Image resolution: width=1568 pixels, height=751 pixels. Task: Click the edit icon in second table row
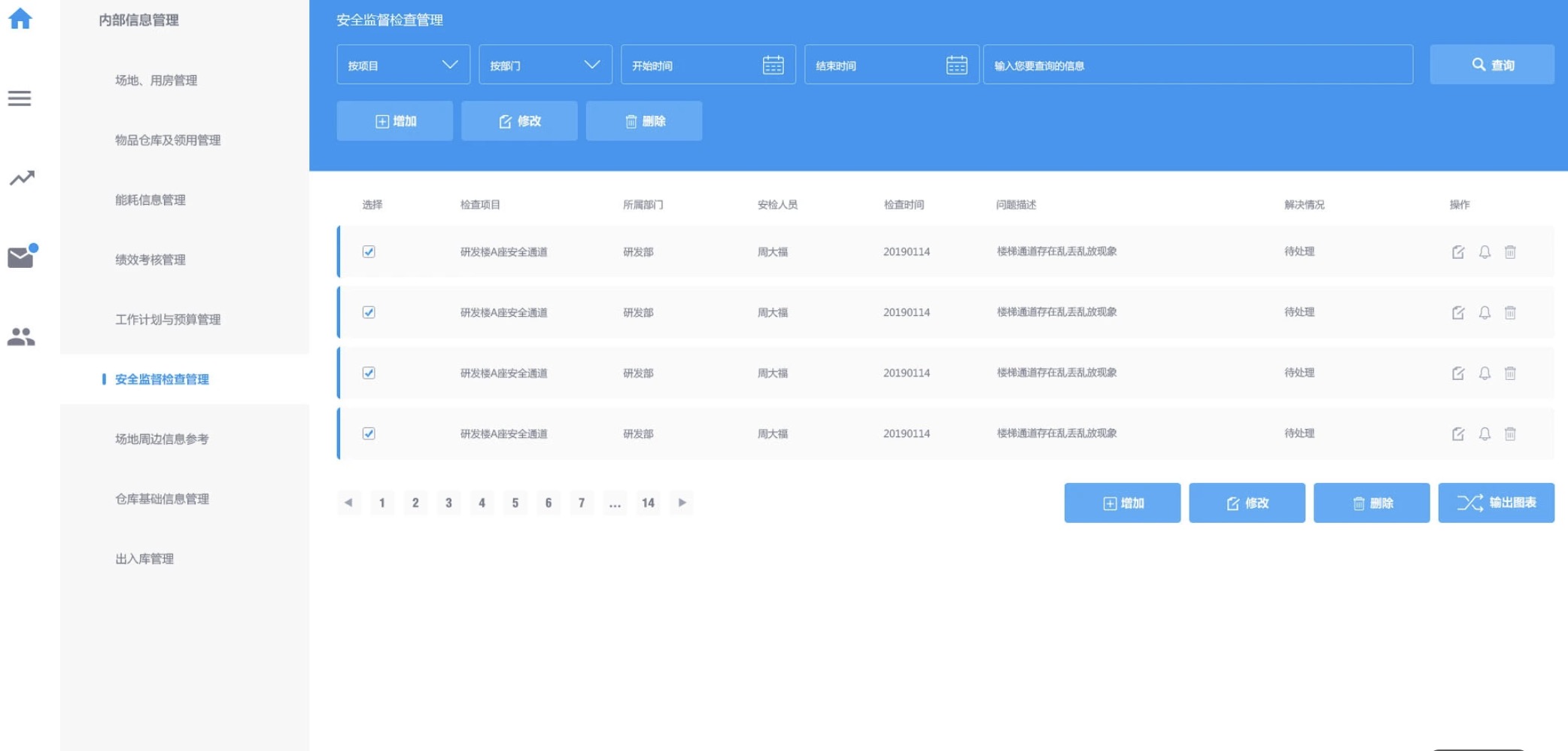1458,312
